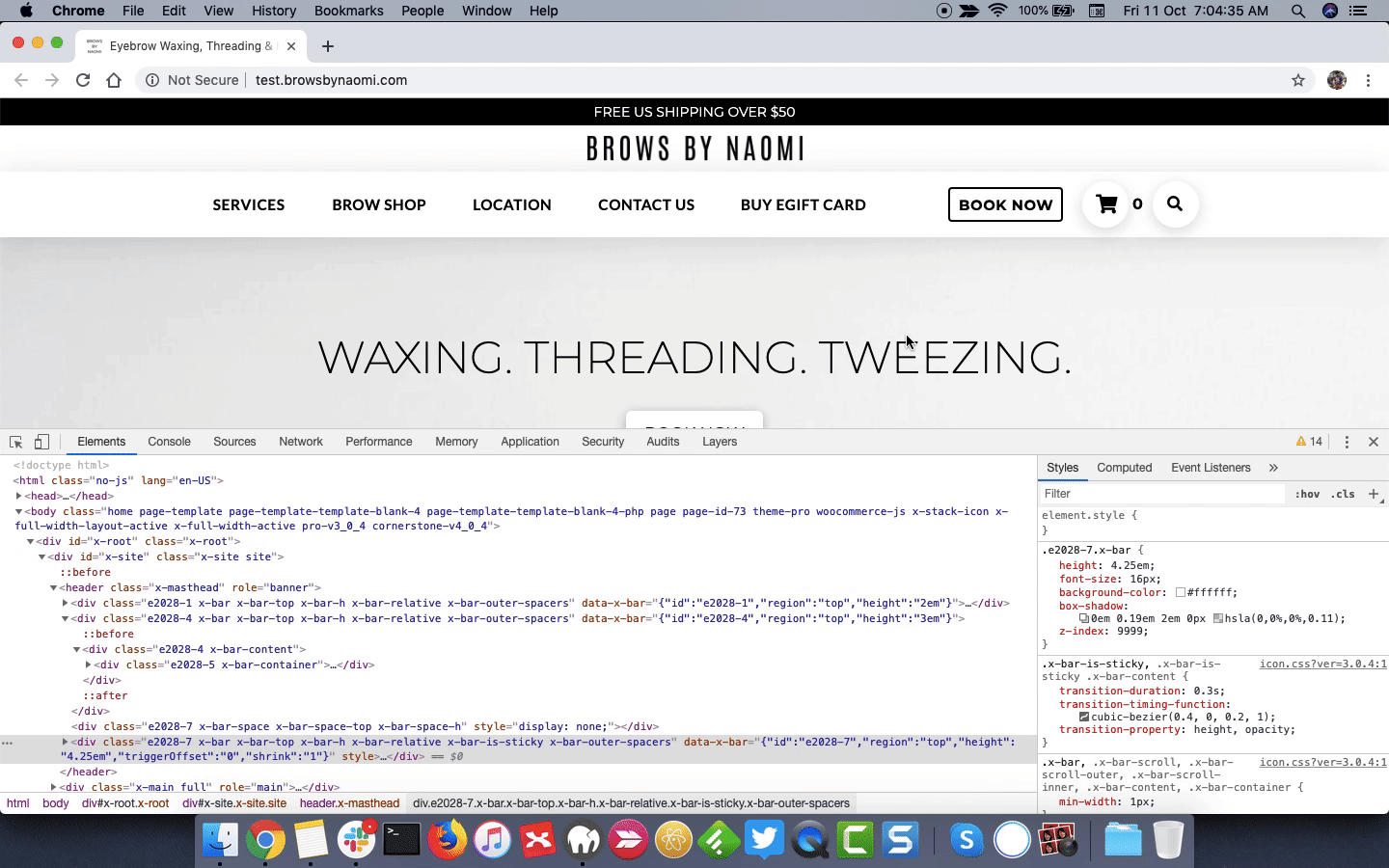
Task: Expand the e2028-1 x-bar div
Action: point(66,604)
